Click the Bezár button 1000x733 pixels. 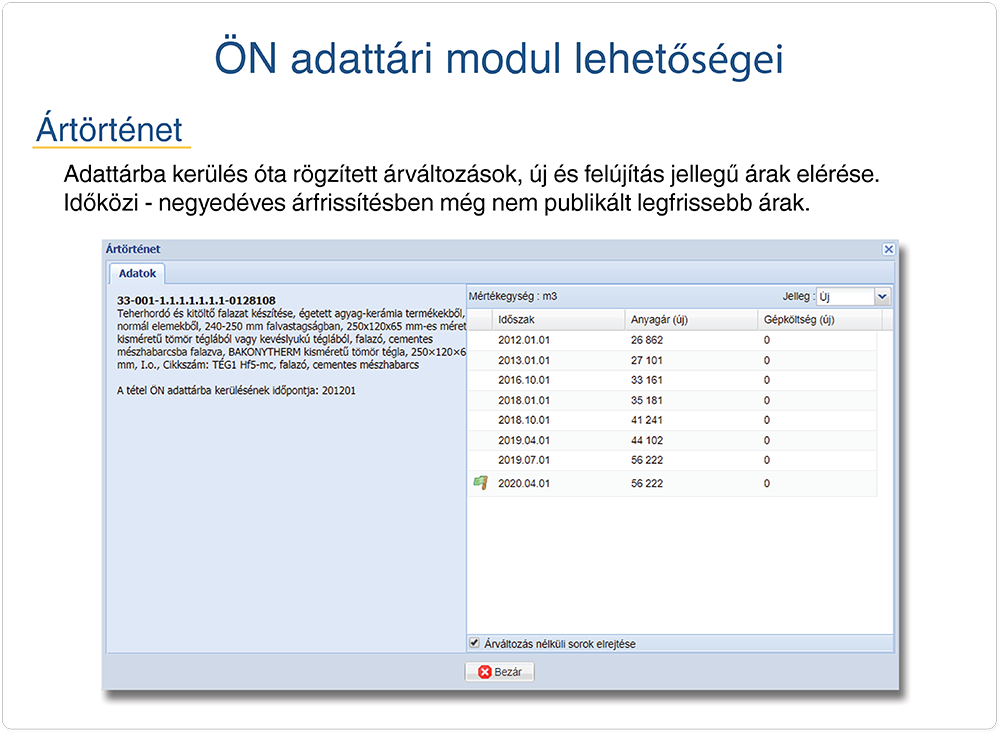point(499,672)
